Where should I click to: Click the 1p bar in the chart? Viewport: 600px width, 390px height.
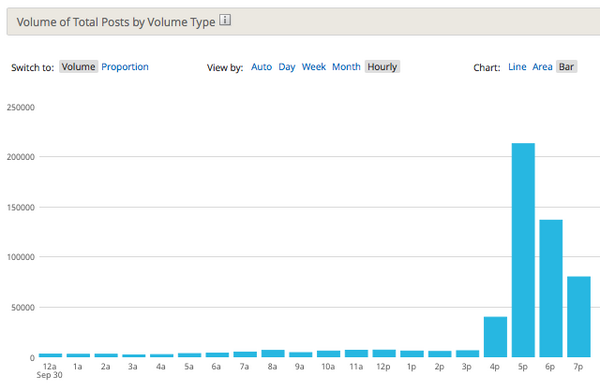tap(412, 354)
